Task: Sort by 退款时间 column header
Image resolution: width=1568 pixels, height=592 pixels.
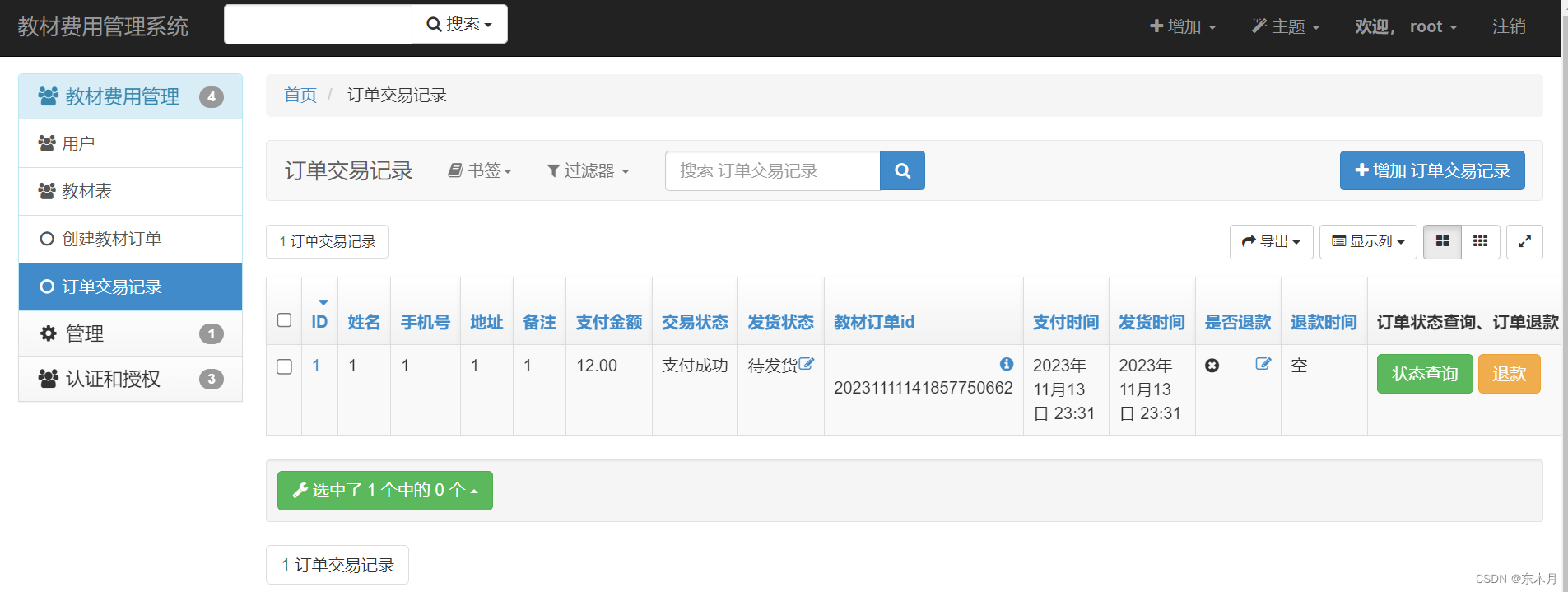Action: 1324,322
